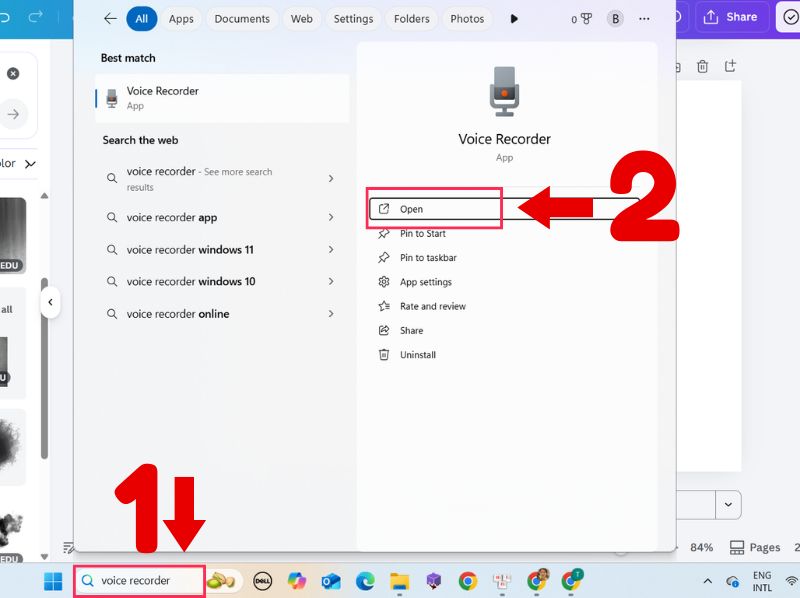Viewport: 800px width, 598px height.
Task: Show more search filters with play arrow
Action: tap(514, 19)
